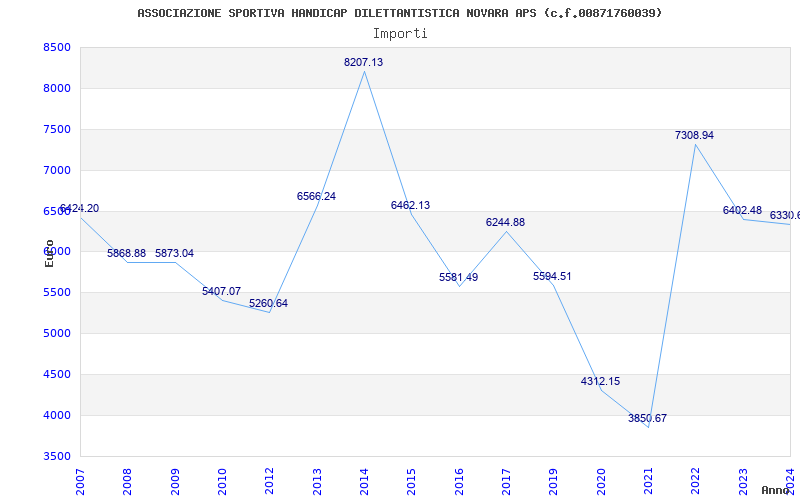This screenshot has height=500, width=800.
Task: Select the 2019 year axis label
Action: (x=554, y=481)
